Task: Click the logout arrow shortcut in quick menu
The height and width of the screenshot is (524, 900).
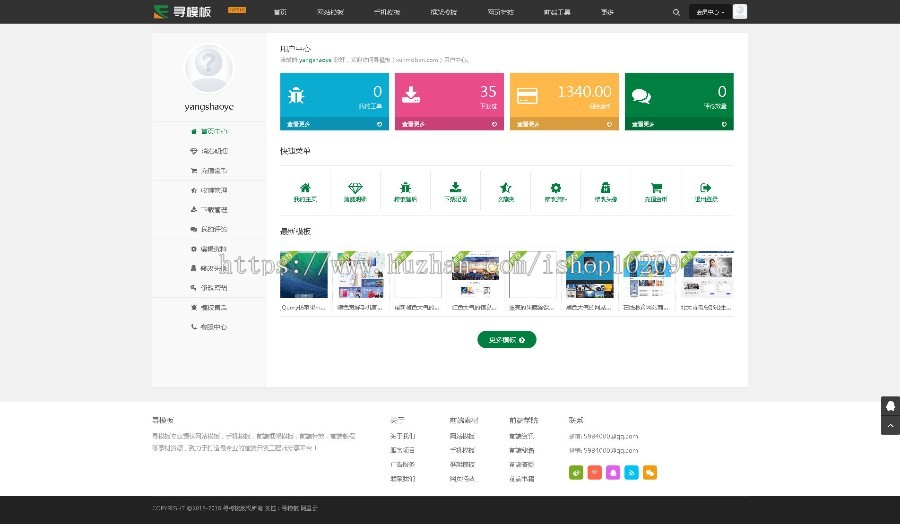Action: [706, 192]
